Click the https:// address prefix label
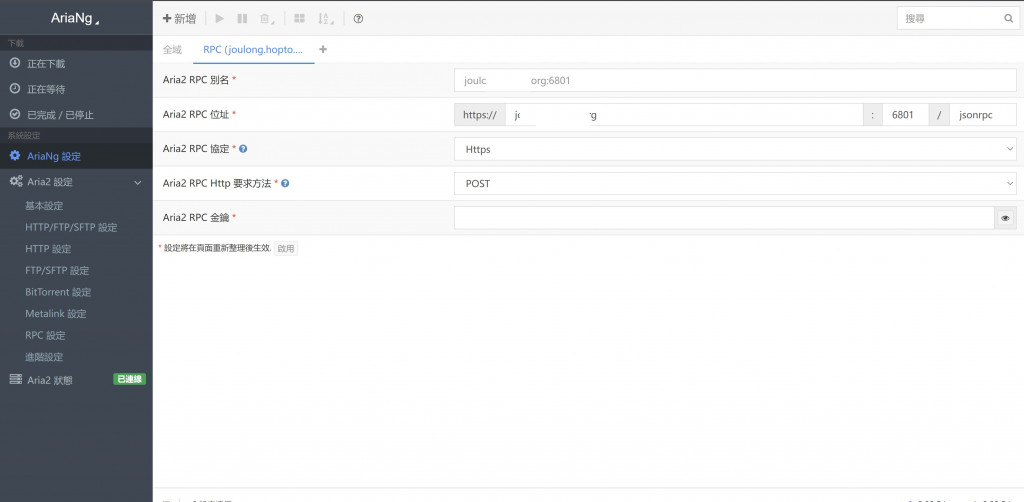This screenshot has height=502, width=1024. 479,115
